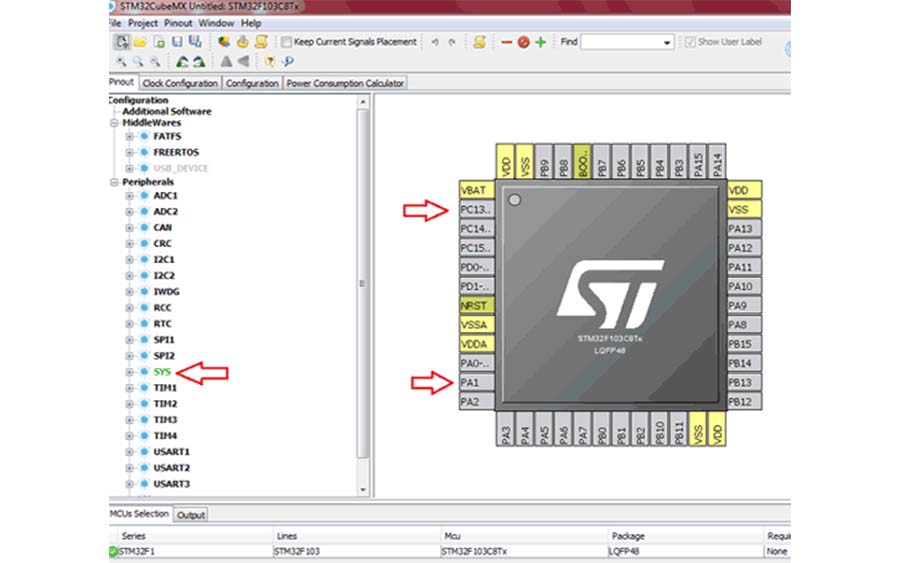Click the red circular disable icon
The width and height of the screenshot is (900, 563).
tap(523, 42)
